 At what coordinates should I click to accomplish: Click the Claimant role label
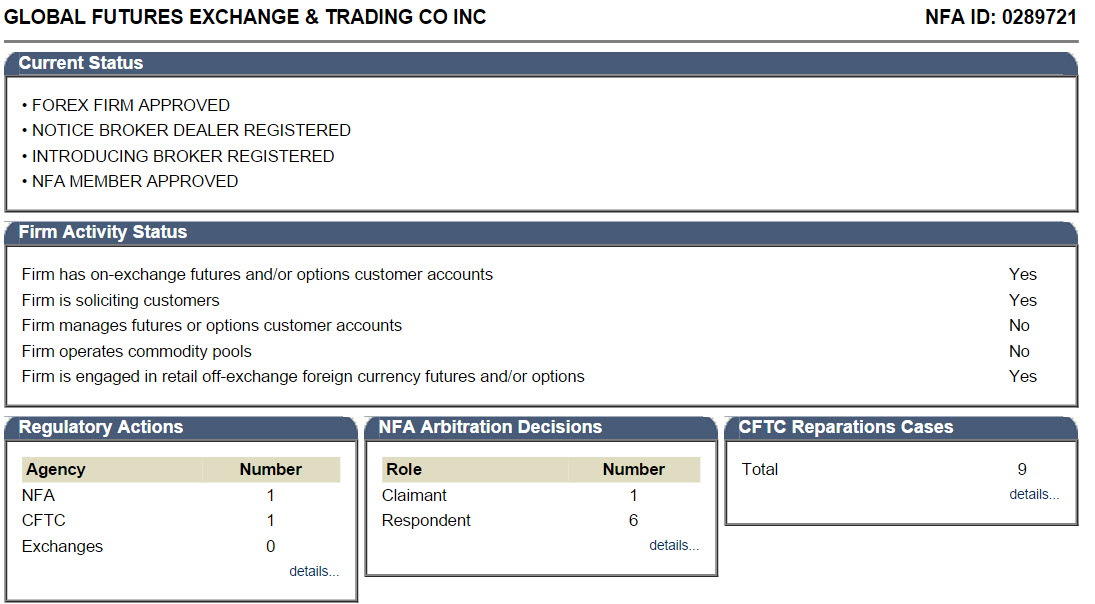[x=414, y=495]
